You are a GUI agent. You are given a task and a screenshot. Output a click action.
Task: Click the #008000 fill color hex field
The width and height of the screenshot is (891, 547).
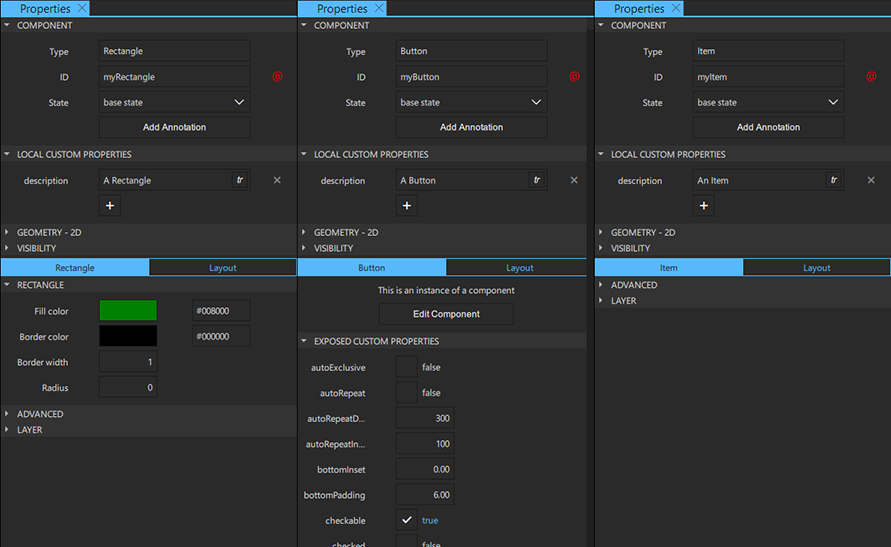221,311
